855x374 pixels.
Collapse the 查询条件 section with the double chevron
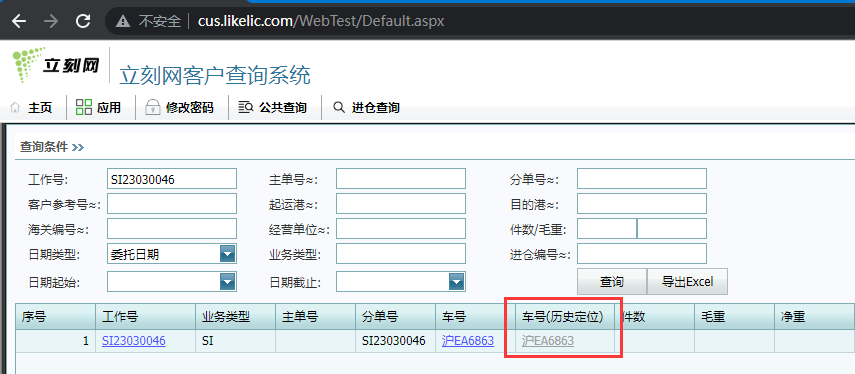point(78,147)
